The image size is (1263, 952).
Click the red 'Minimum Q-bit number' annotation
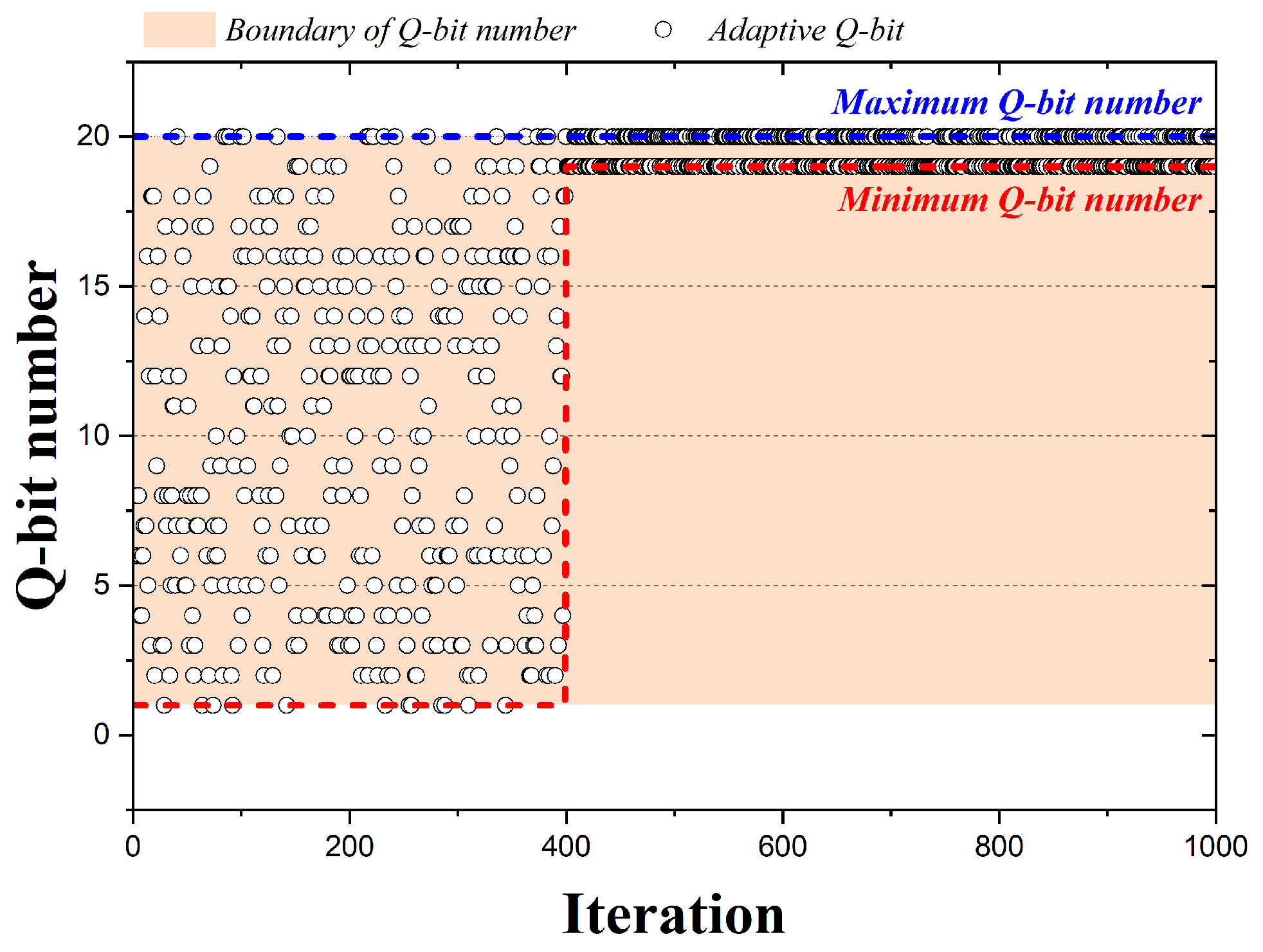point(1019,200)
